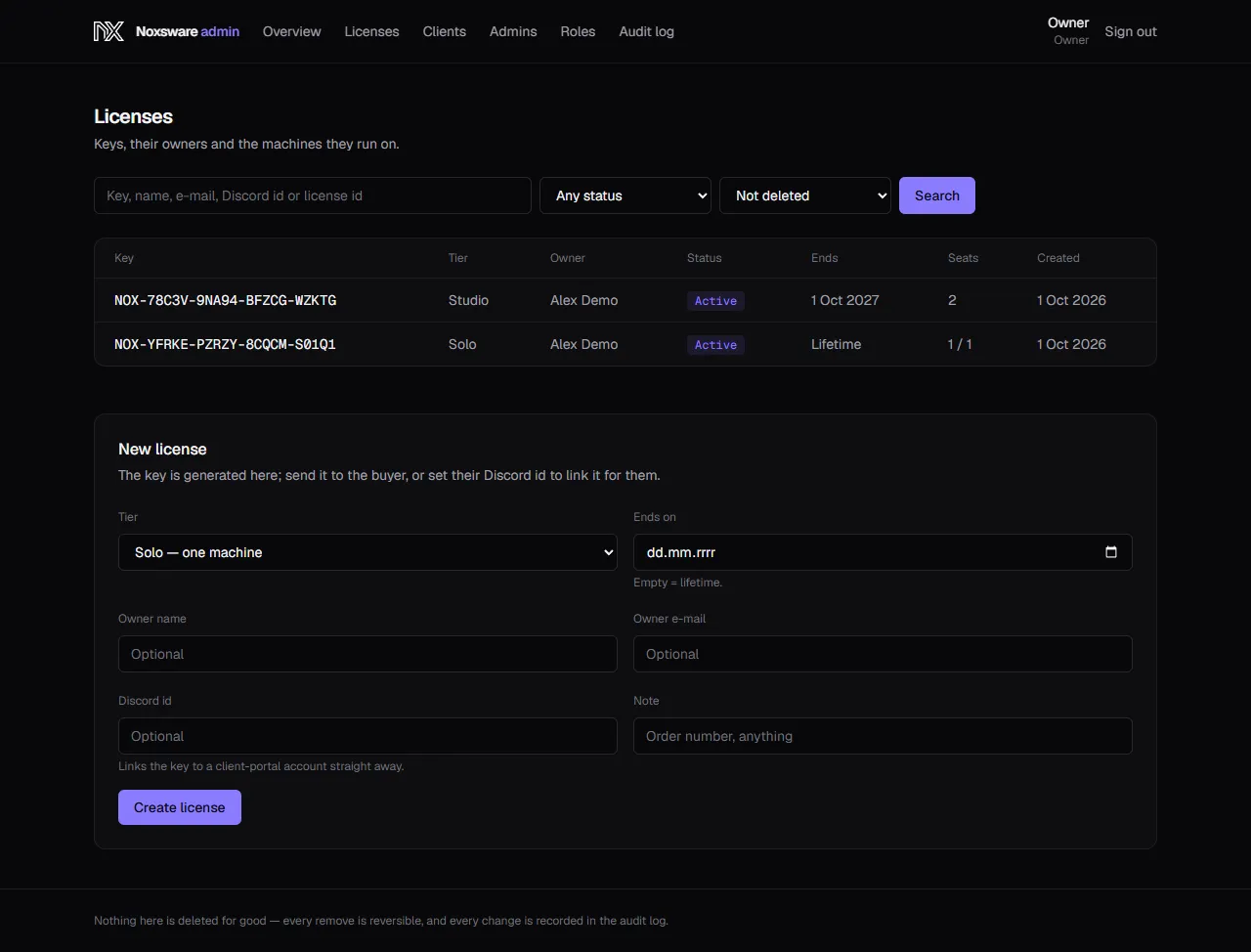Screen dimensions: 1251x952
Task: Focus the Note input field
Action: point(883,736)
